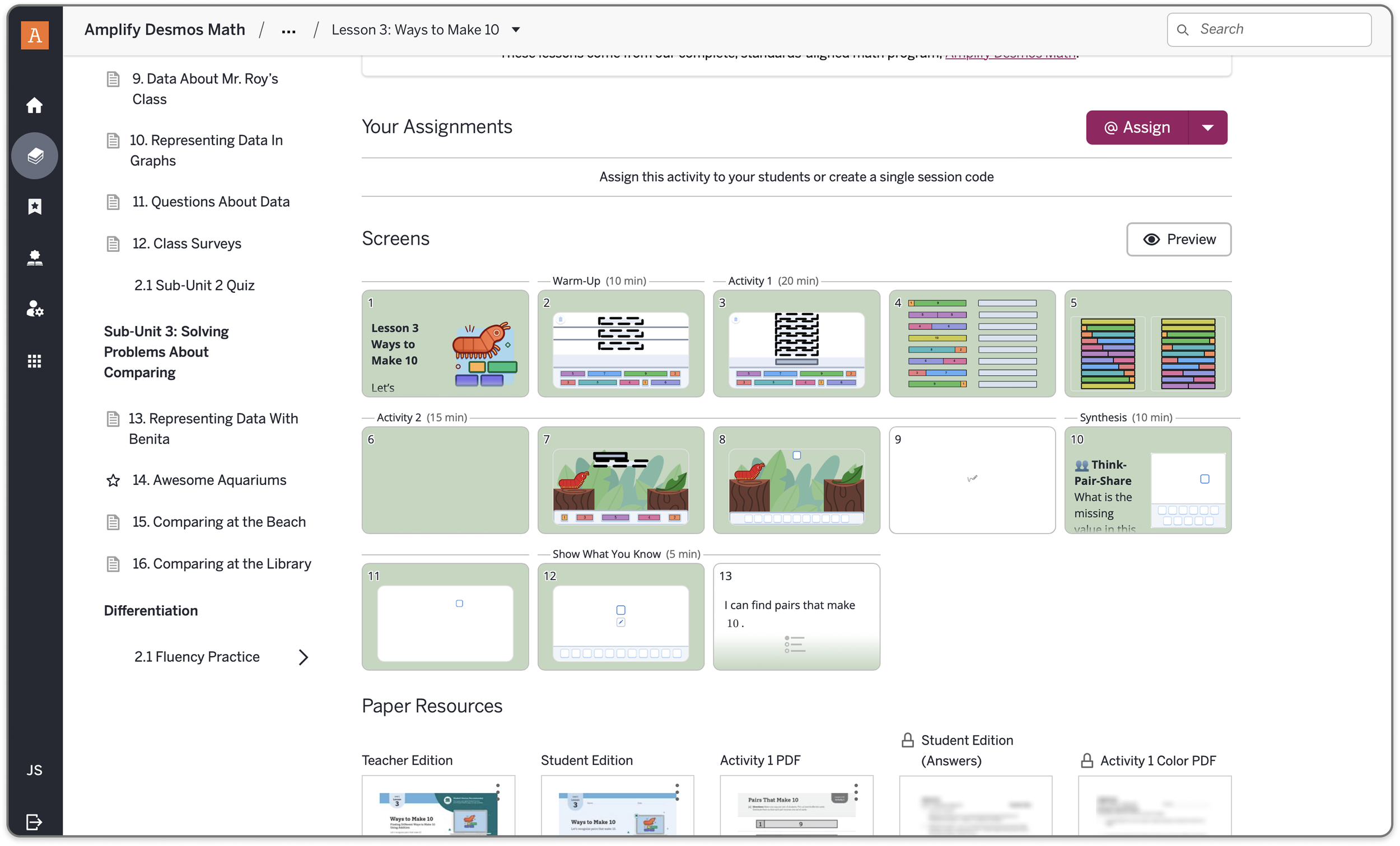Open lesson 15. Comparing at the Beach
This screenshot has height=846, width=1400.
(219, 522)
